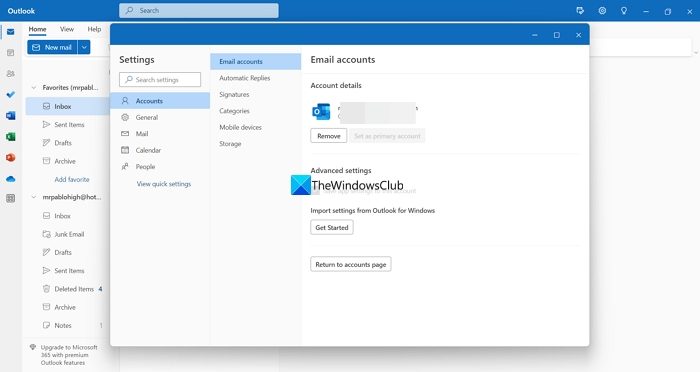700x372 pixels.
Task: Collapse the mrpablohigh@hot... account folders
Action: pos(34,197)
